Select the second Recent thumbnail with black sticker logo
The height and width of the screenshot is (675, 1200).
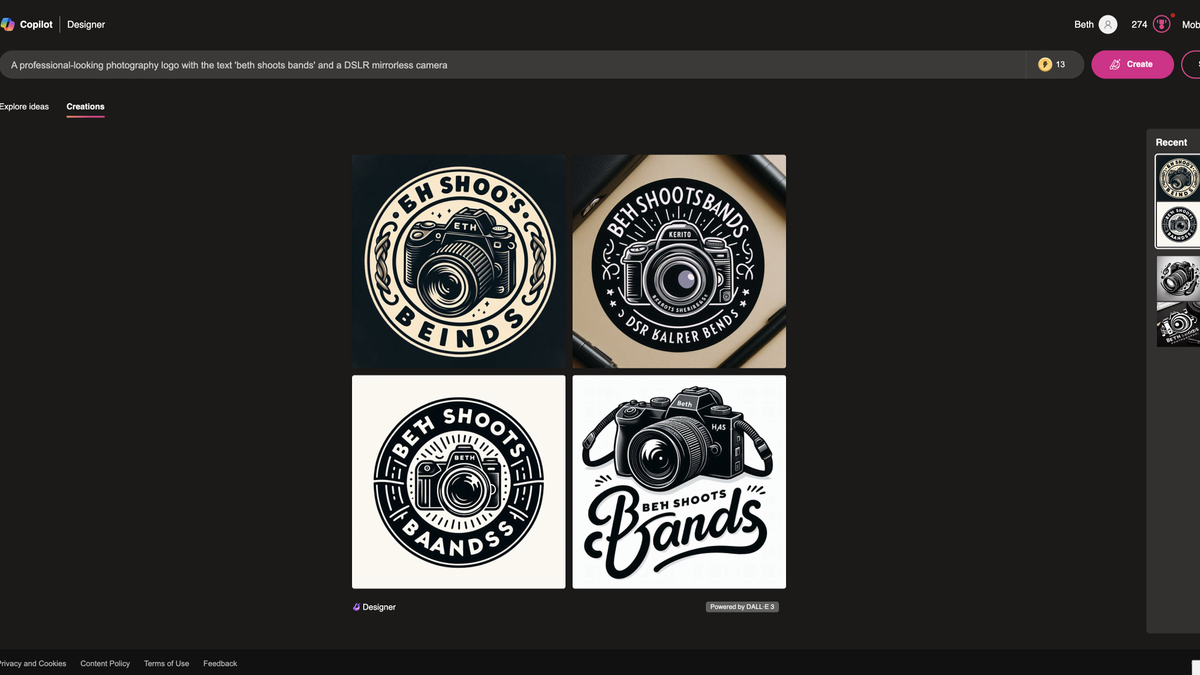pyautogui.click(x=1178, y=224)
